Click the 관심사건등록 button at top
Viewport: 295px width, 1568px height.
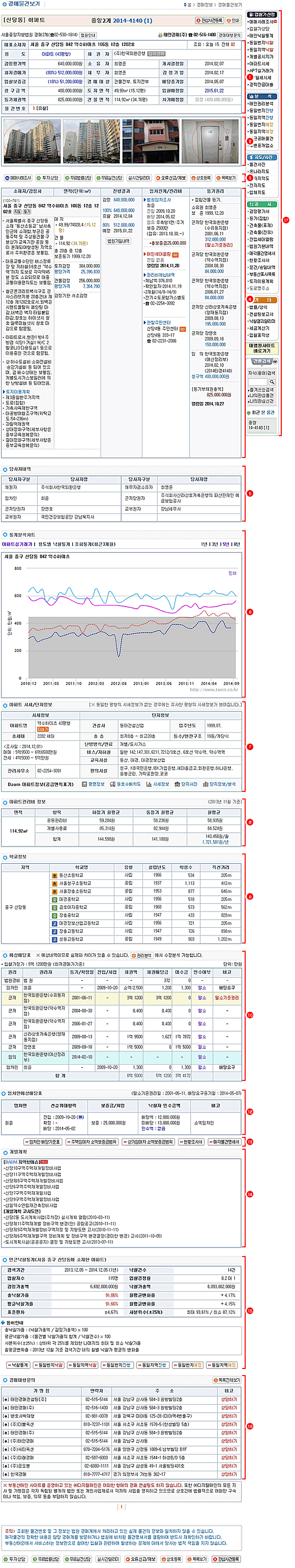[x=209, y=21]
